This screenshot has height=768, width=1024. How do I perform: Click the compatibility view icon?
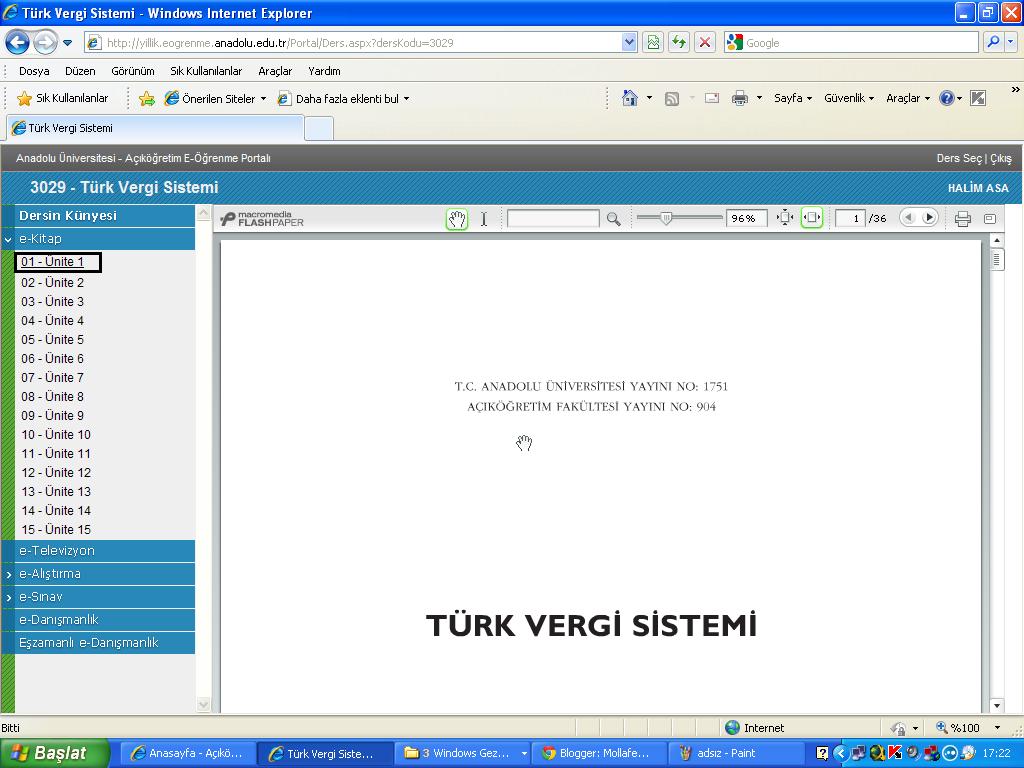click(x=652, y=42)
